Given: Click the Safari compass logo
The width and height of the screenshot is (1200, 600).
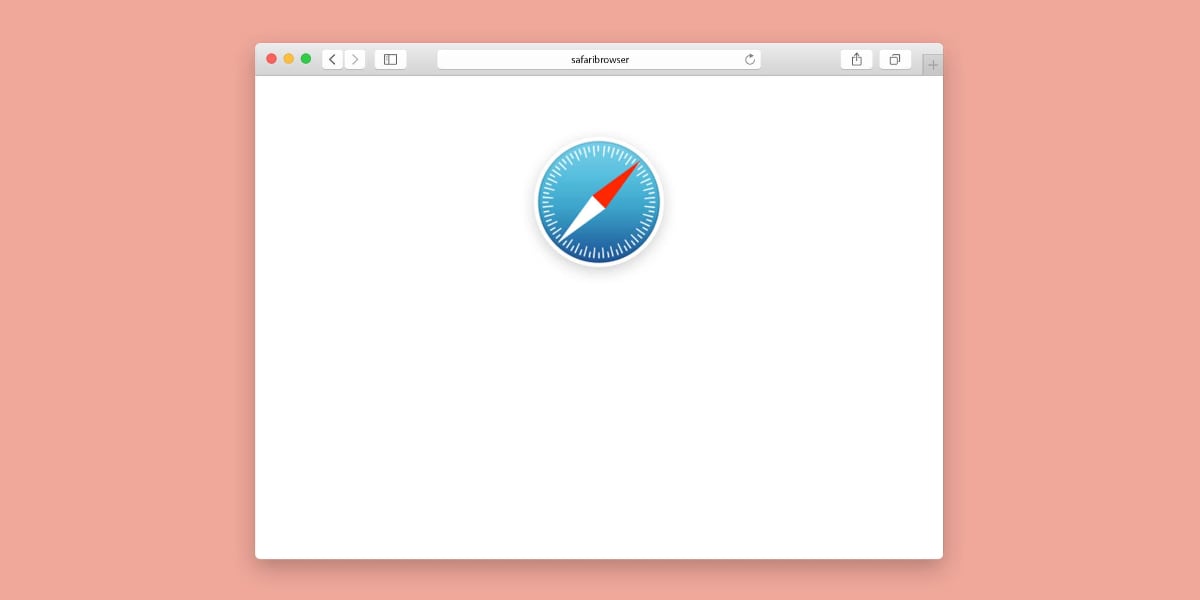Looking at the screenshot, I should click(599, 203).
